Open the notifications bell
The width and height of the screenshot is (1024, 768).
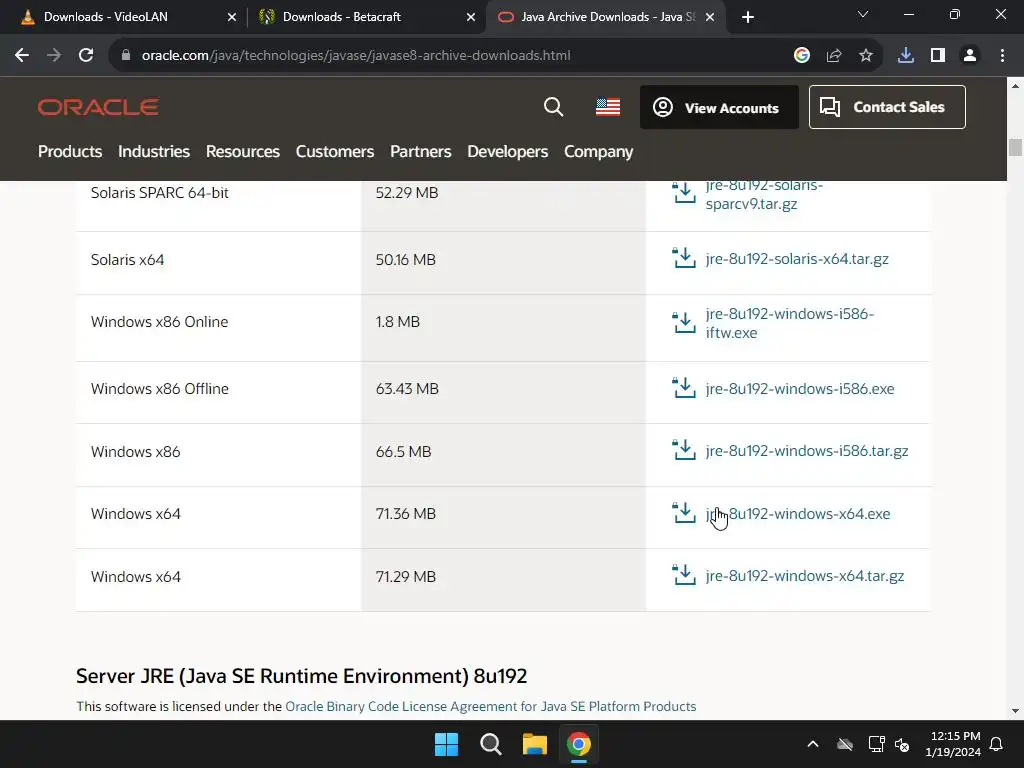(x=997, y=744)
